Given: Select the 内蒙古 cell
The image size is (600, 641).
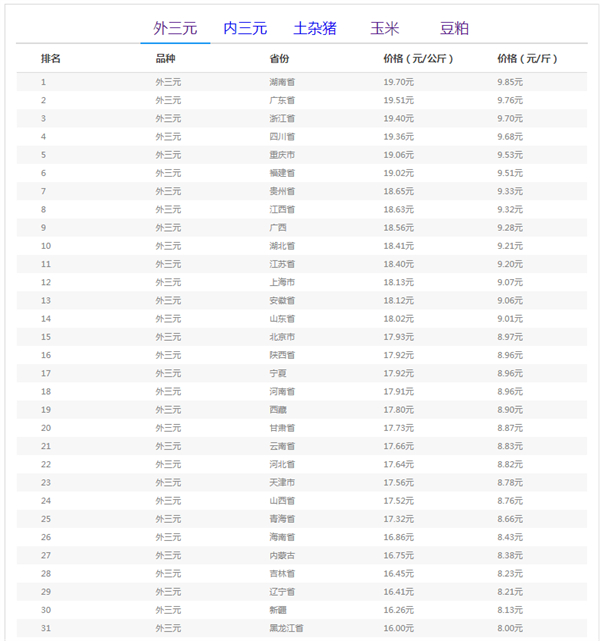Looking at the screenshot, I should click(282, 555).
